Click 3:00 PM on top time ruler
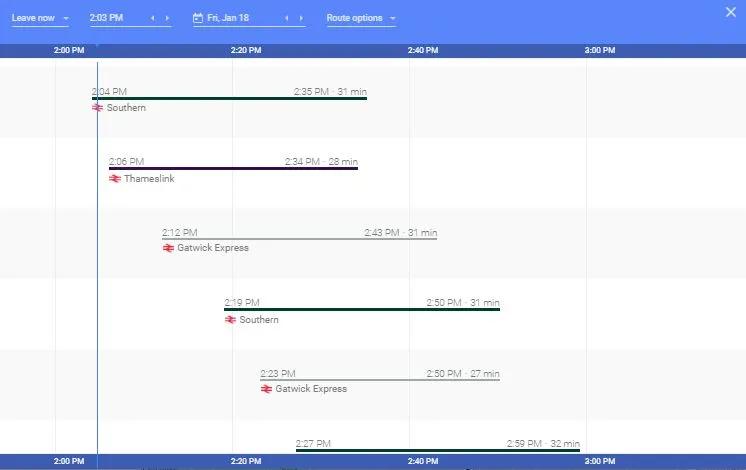Image resolution: width=746 pixels, height=470 pixels. pos(600,50)
